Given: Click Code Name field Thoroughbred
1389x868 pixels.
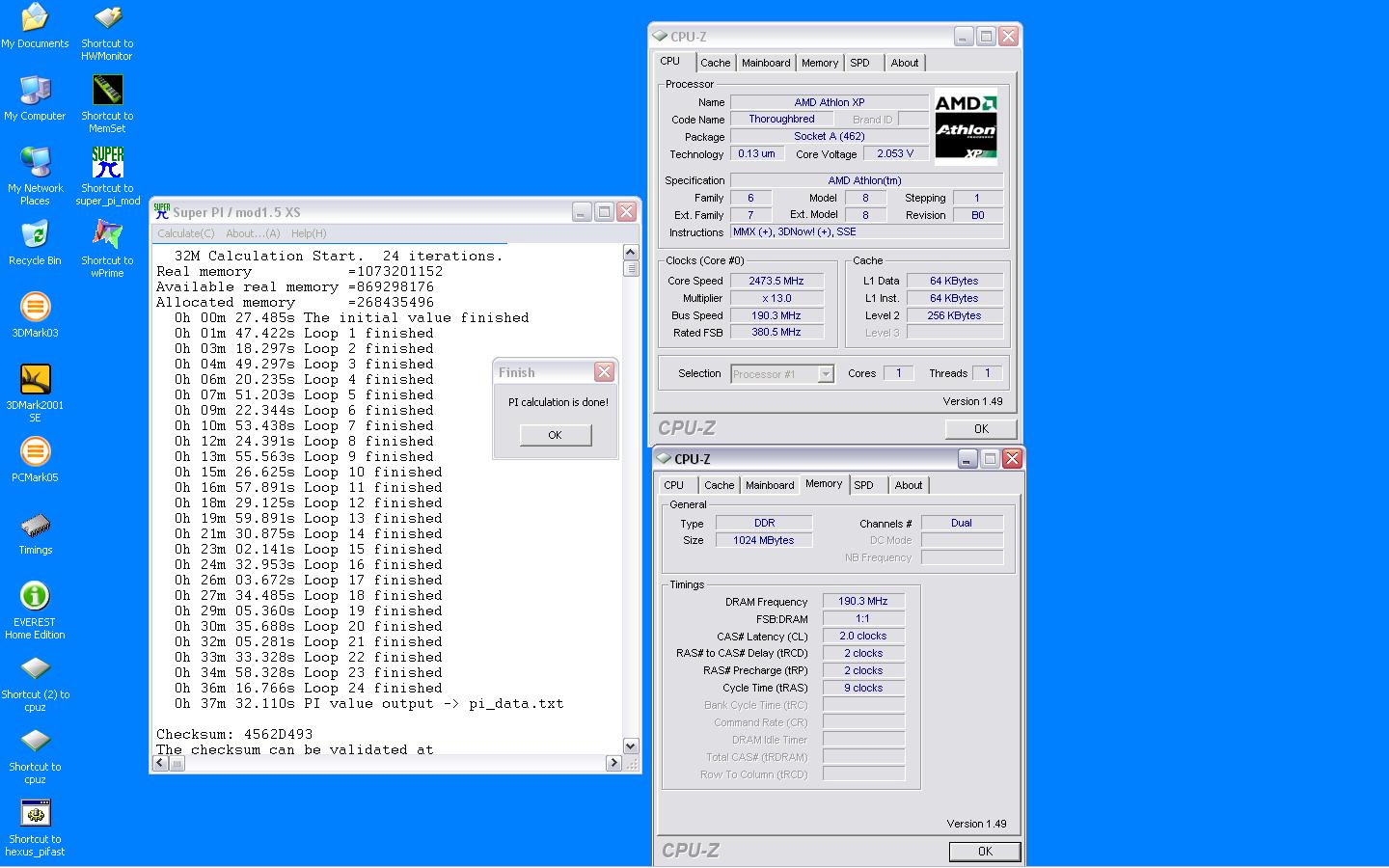Looking at the screenshot, I should click(781, 119).
